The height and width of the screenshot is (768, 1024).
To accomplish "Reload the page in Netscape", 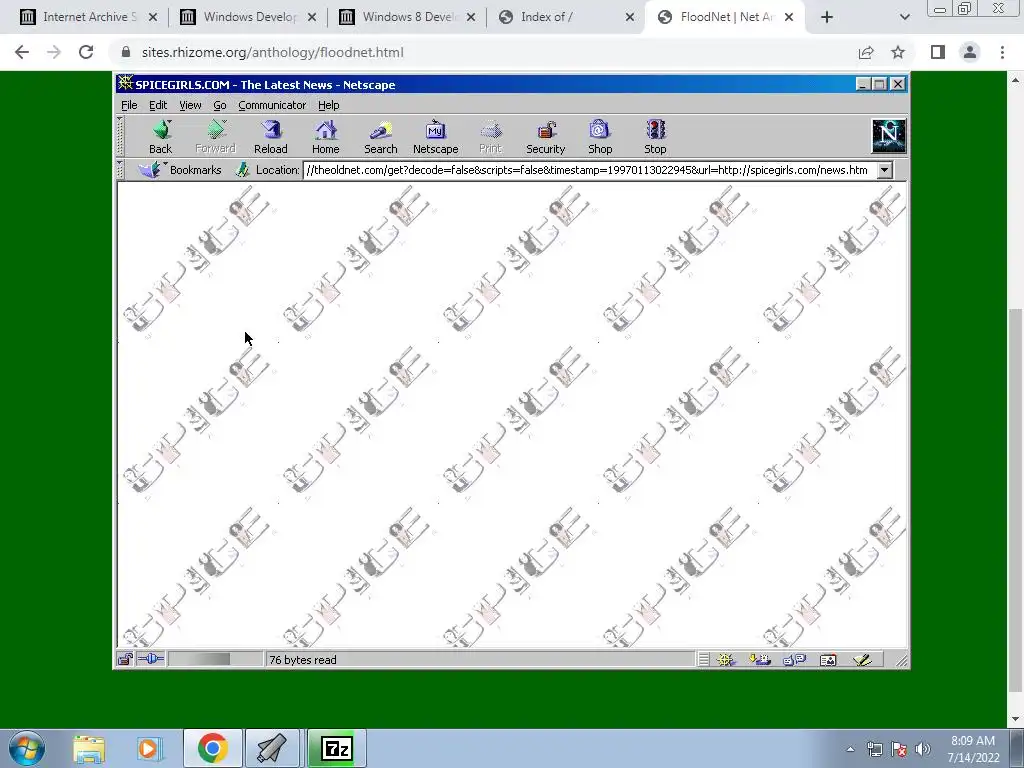I will click(270, 136).
